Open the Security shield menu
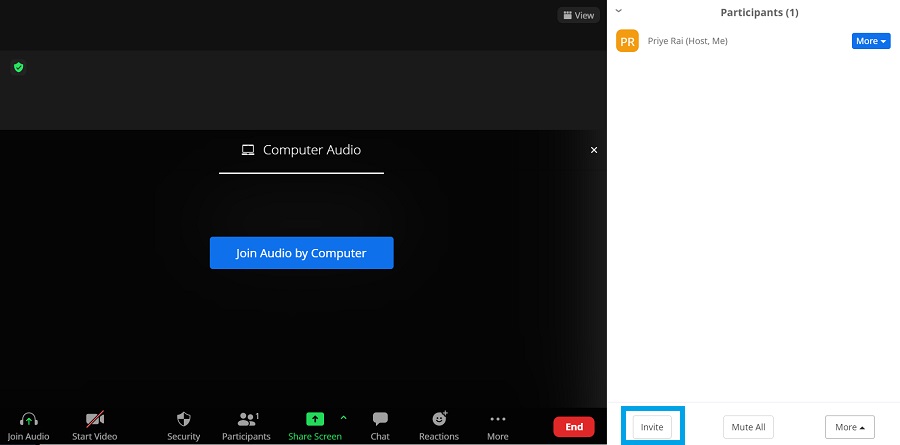This screenshot has height=445, width=900. click(x=183, y=420)
